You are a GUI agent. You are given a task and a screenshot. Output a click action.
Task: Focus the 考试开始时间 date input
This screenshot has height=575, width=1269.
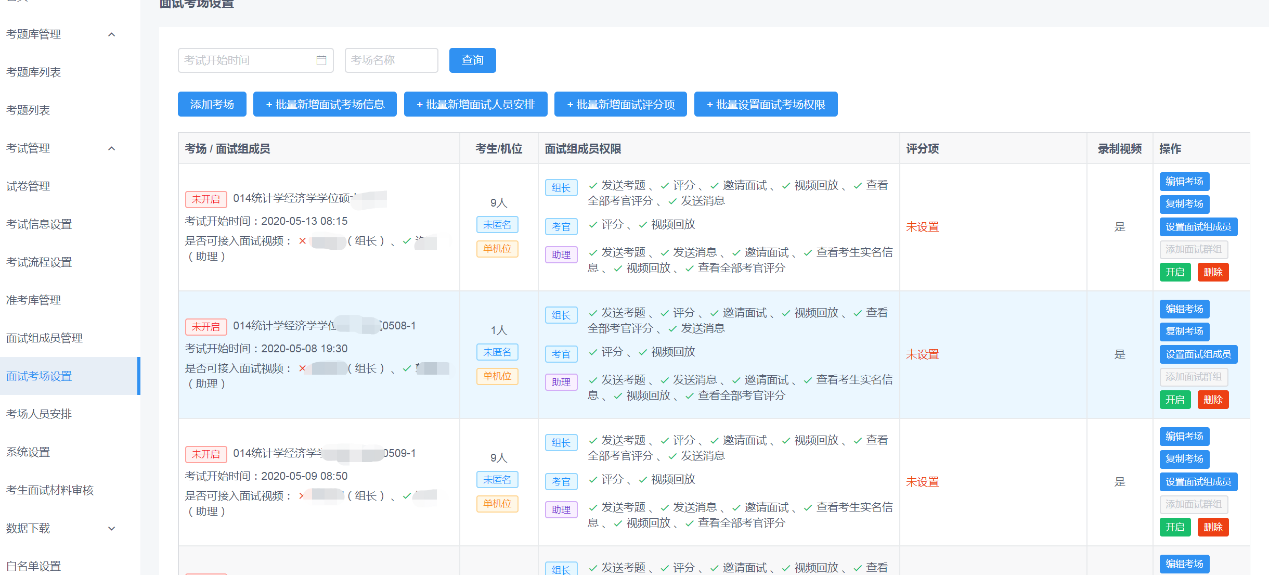point(256,60)
